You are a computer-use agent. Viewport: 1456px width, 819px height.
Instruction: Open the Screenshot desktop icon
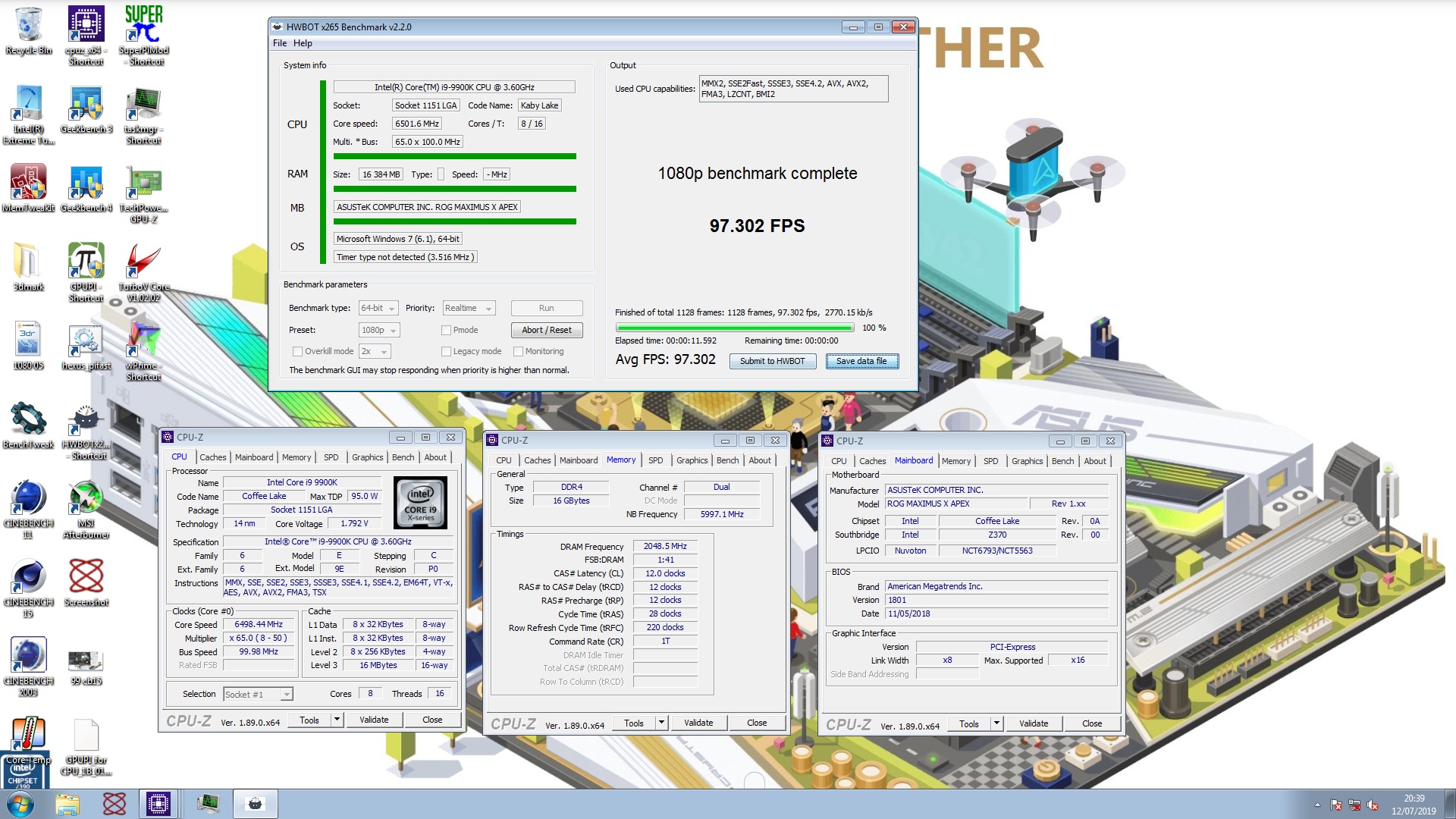(86, 582)
